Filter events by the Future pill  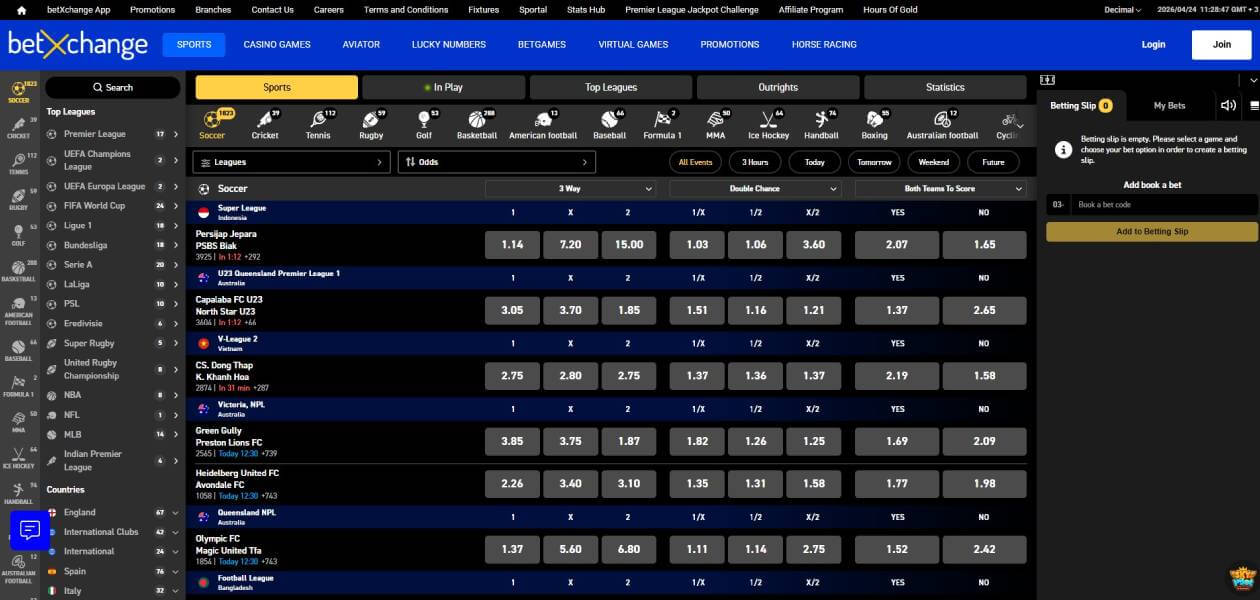(x=993, y=162)
